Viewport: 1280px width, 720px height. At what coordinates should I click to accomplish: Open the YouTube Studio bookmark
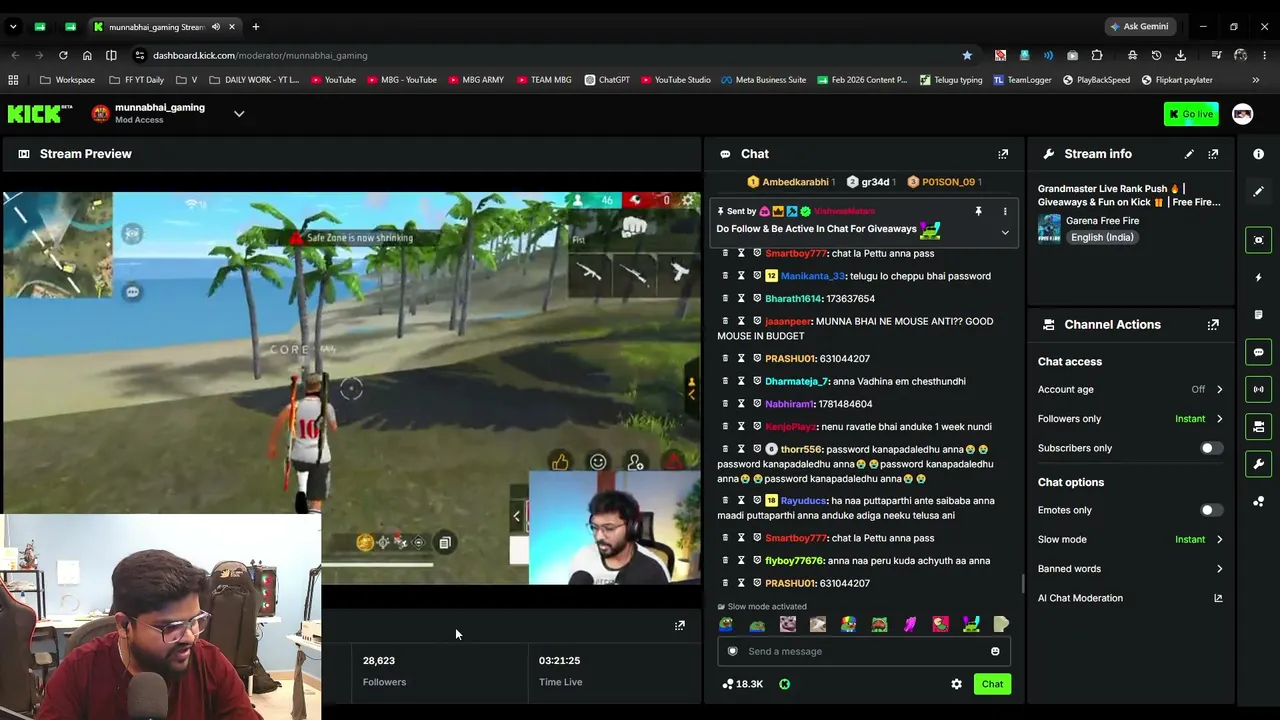coord(676,80)
